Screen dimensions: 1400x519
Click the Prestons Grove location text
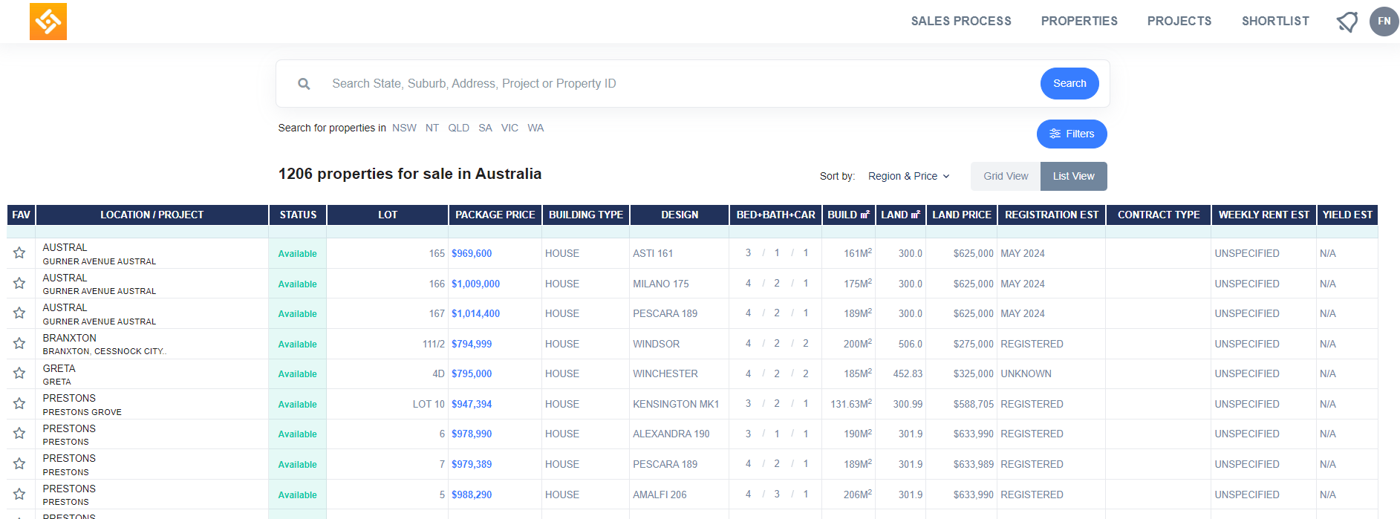click(x=82, y=412)
